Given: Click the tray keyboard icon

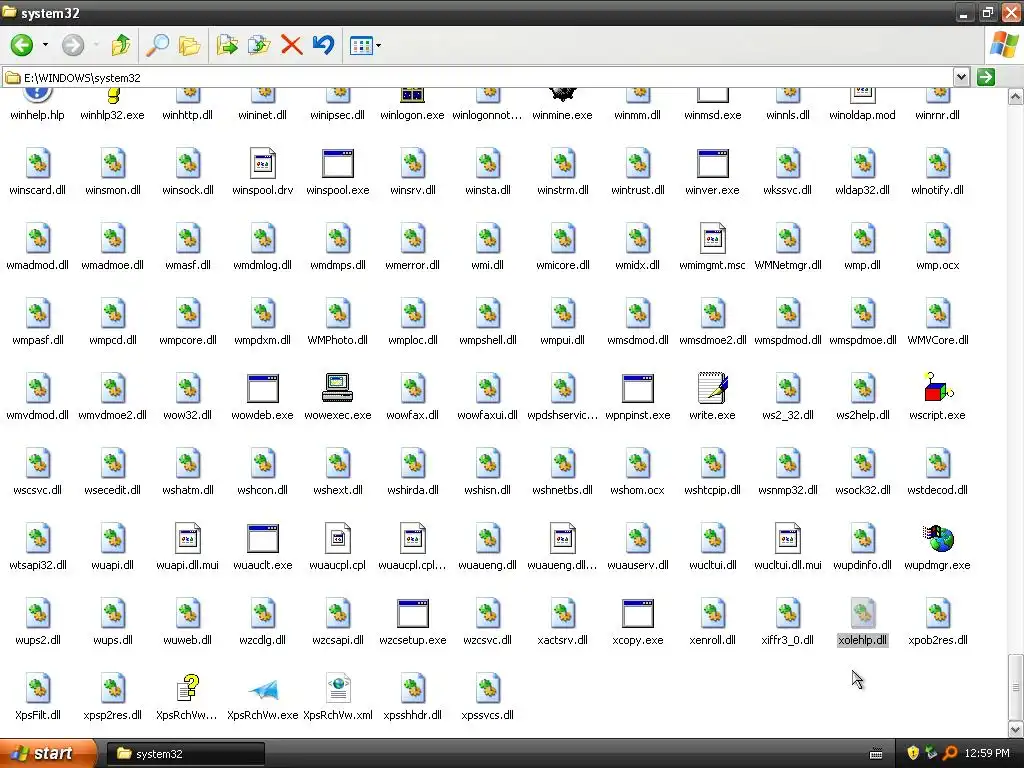Looking at the screenshot, I should click(876, 754).
